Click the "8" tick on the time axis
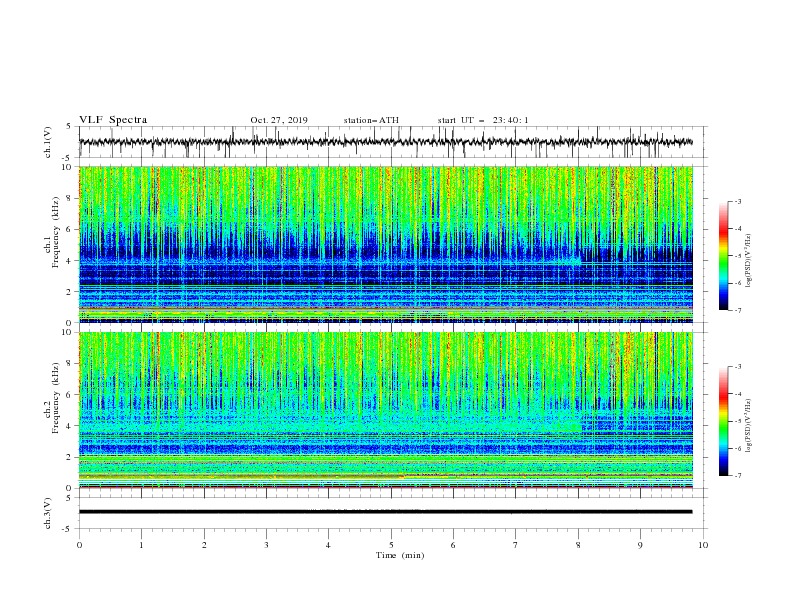This screenshot has height=612, width=792. [x=578, y=545]
